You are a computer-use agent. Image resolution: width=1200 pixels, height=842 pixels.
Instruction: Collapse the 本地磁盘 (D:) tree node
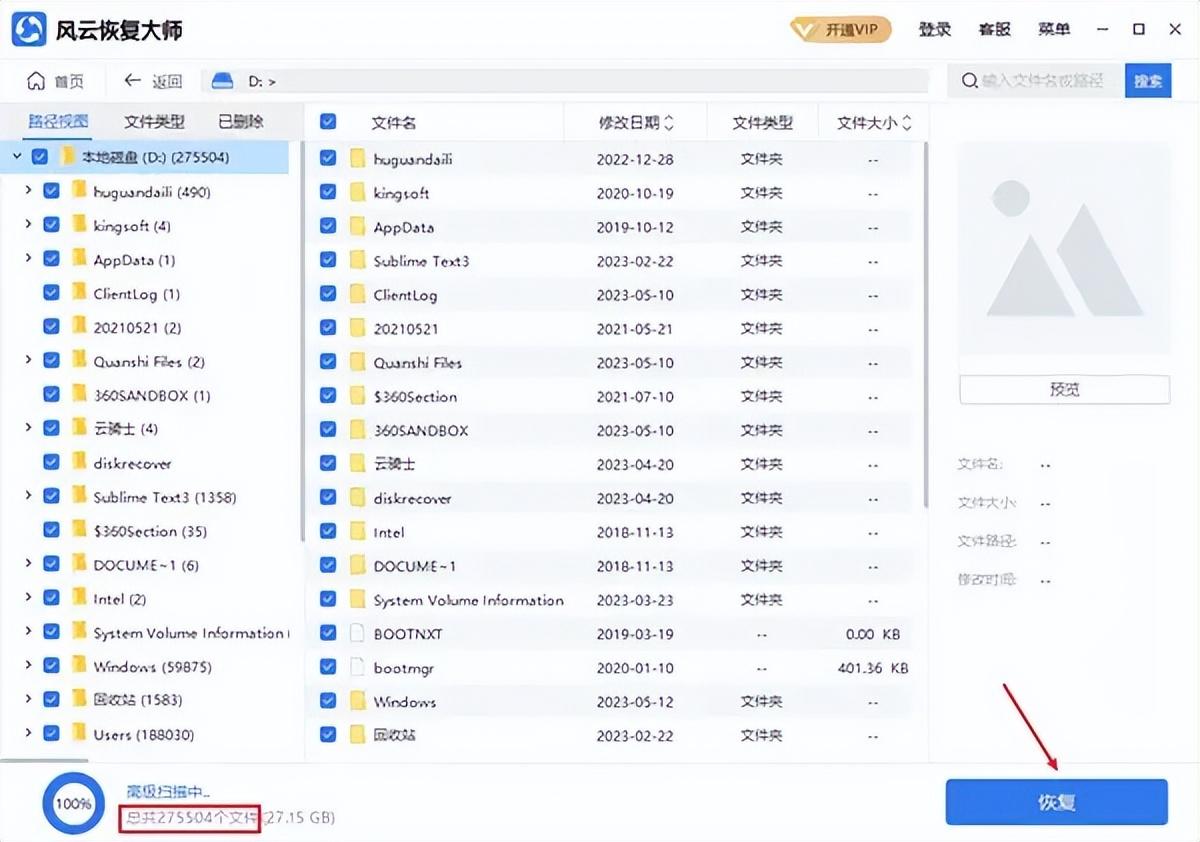tap(17, 157)
